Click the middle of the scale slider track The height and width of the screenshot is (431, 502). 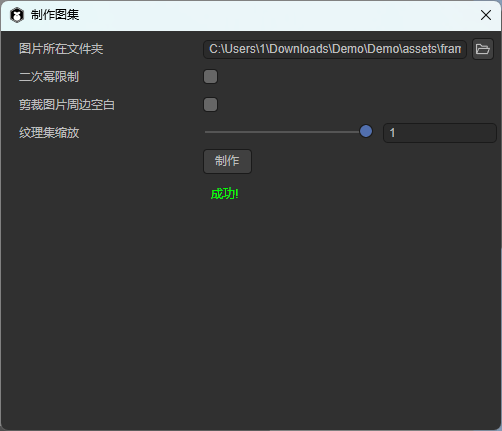pyautogui.click(x=286, y=132)
